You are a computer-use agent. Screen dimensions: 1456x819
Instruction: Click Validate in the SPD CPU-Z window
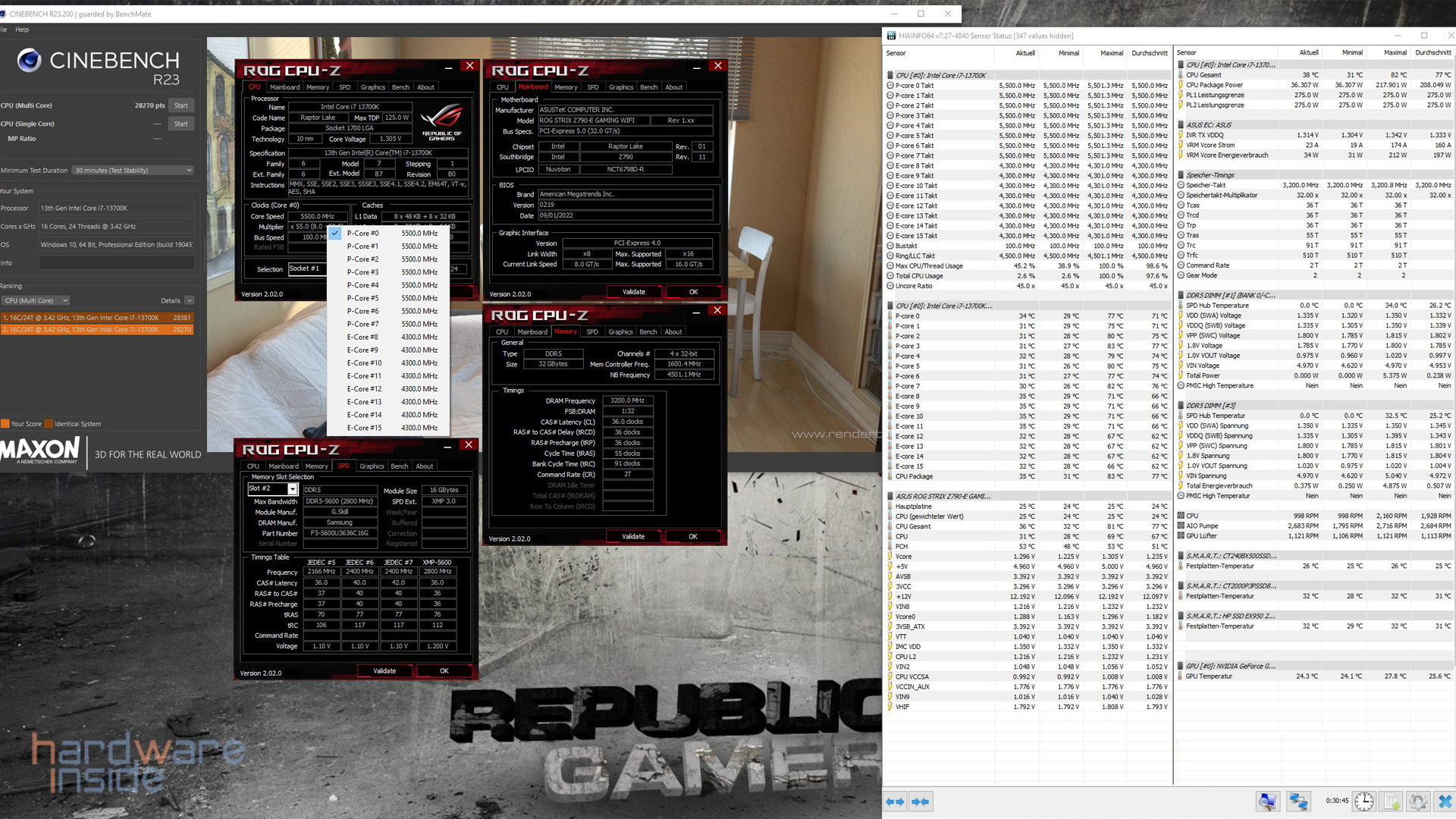[384, 671]
